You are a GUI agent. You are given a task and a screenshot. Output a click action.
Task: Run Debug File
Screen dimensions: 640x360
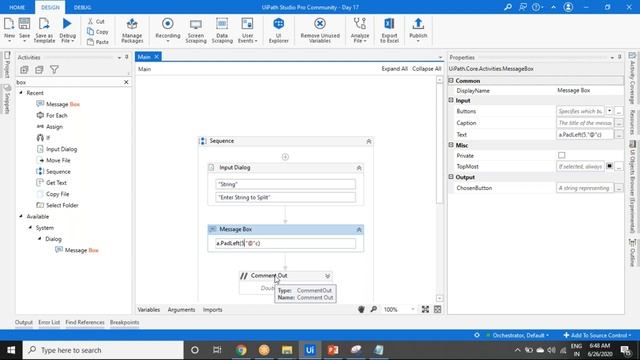pyautogui.click(x=67, y=30)
